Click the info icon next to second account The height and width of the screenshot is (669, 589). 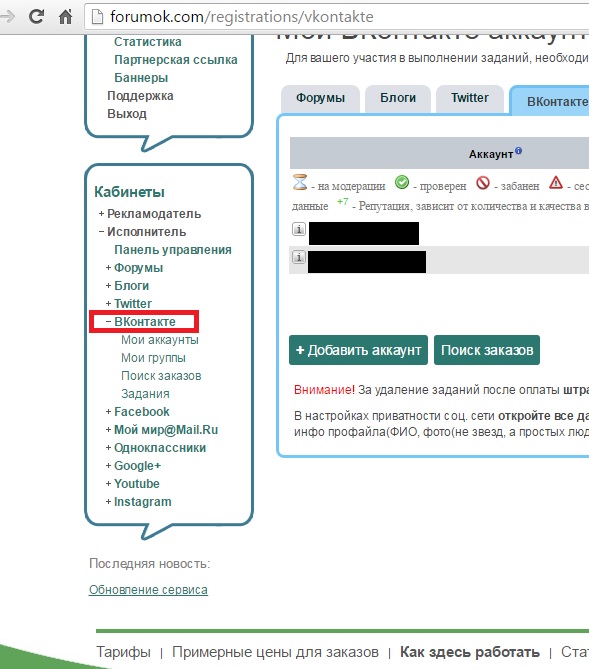pos(299,257)
